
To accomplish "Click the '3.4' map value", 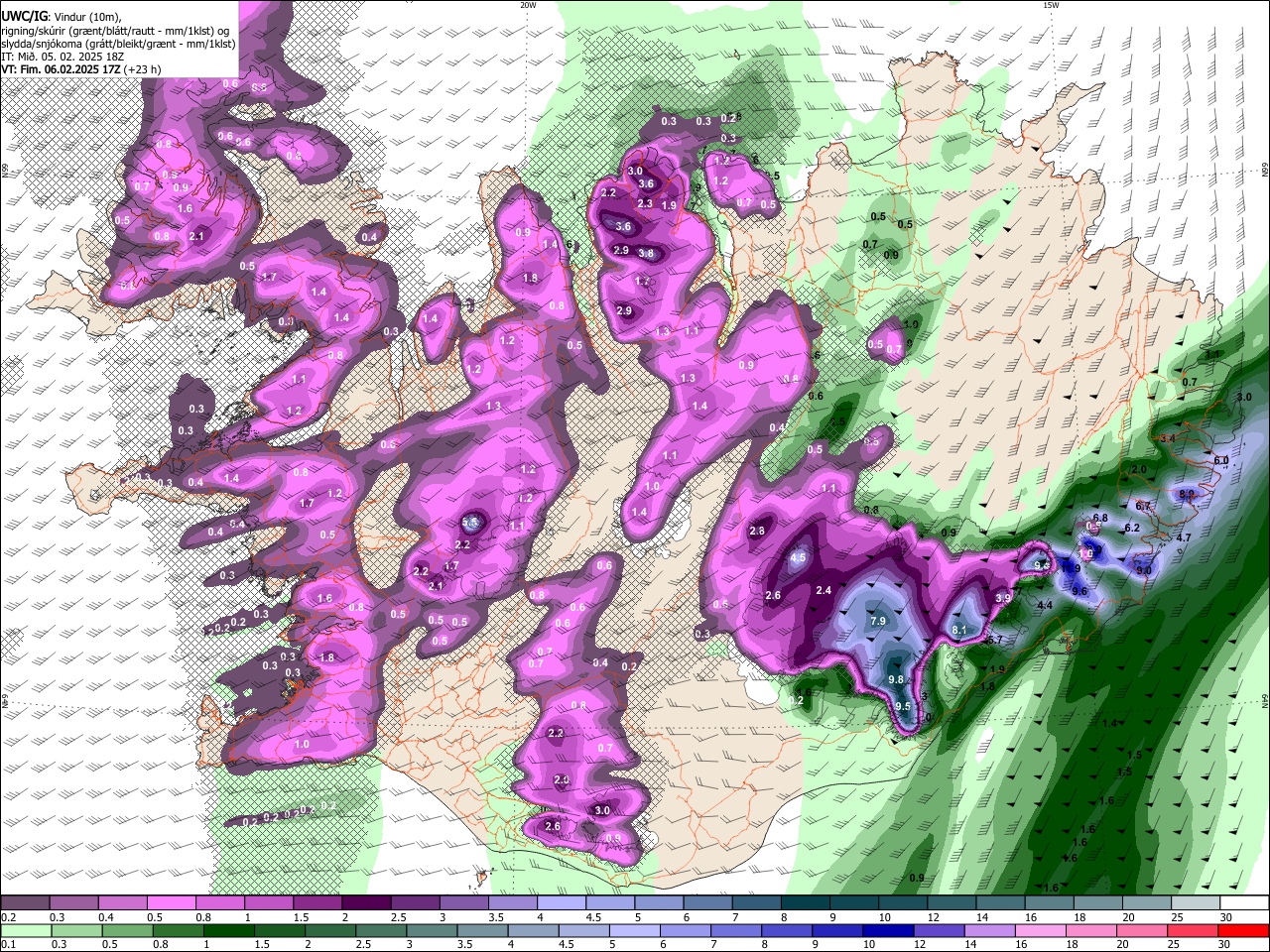I will click(x=1168, y=438).
